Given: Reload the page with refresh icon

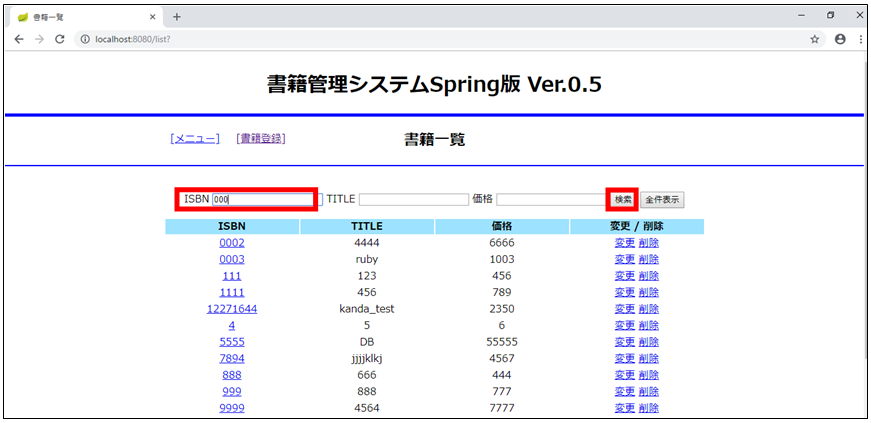Looking at the screenshot, I should pyautogui.click(x=59, y=39).
